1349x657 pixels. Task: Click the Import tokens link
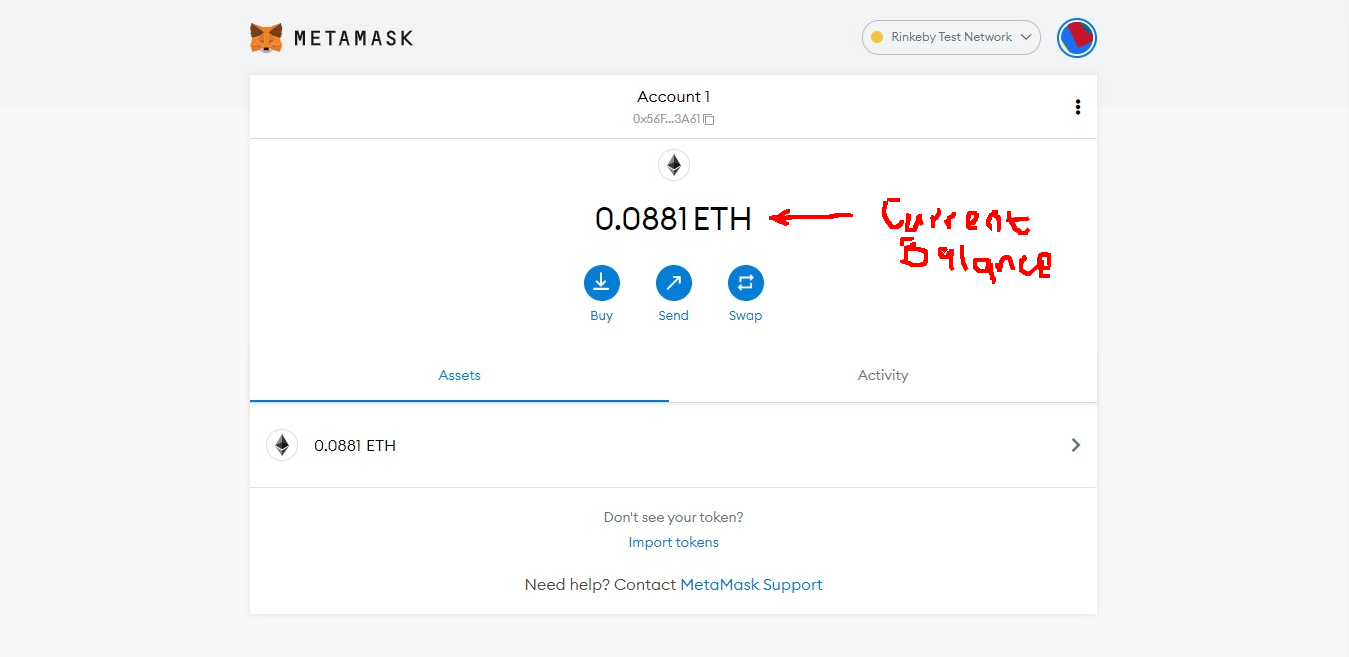(x=674, y=543)
